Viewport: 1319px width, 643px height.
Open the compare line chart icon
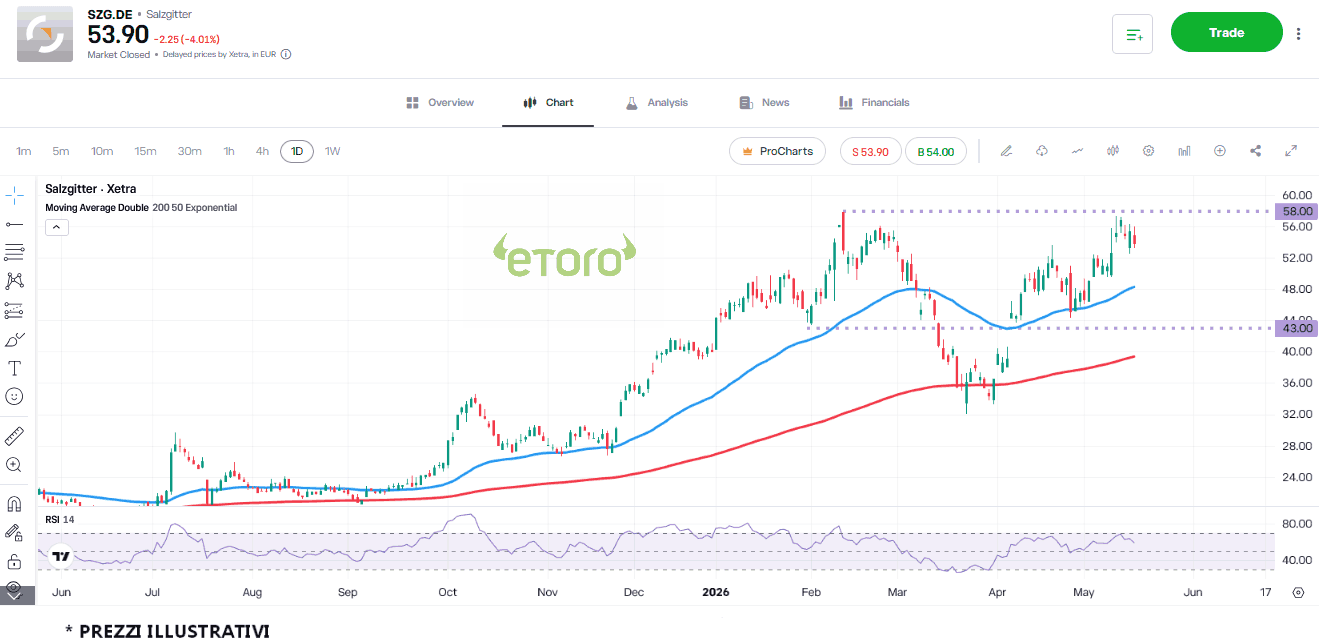point(1077,151)
